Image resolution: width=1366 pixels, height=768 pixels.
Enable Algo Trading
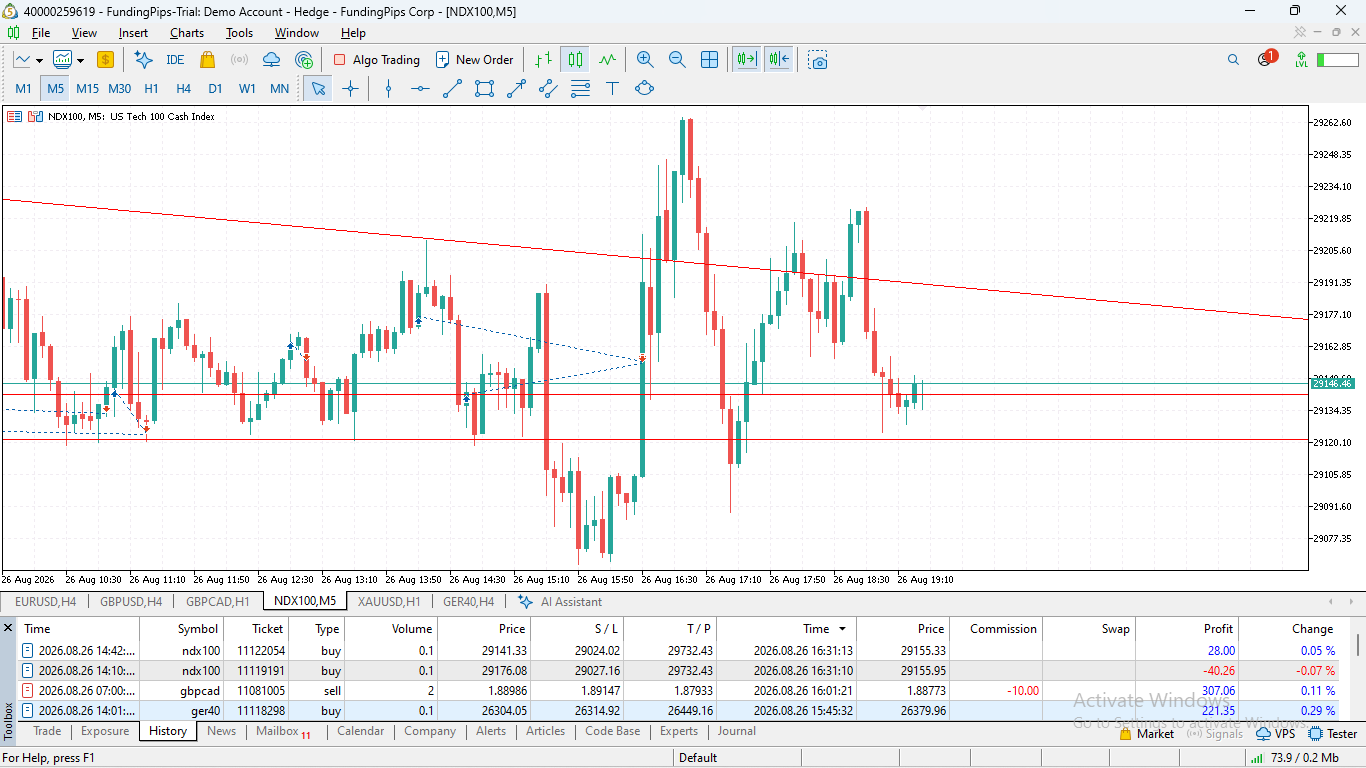(376, 60)
